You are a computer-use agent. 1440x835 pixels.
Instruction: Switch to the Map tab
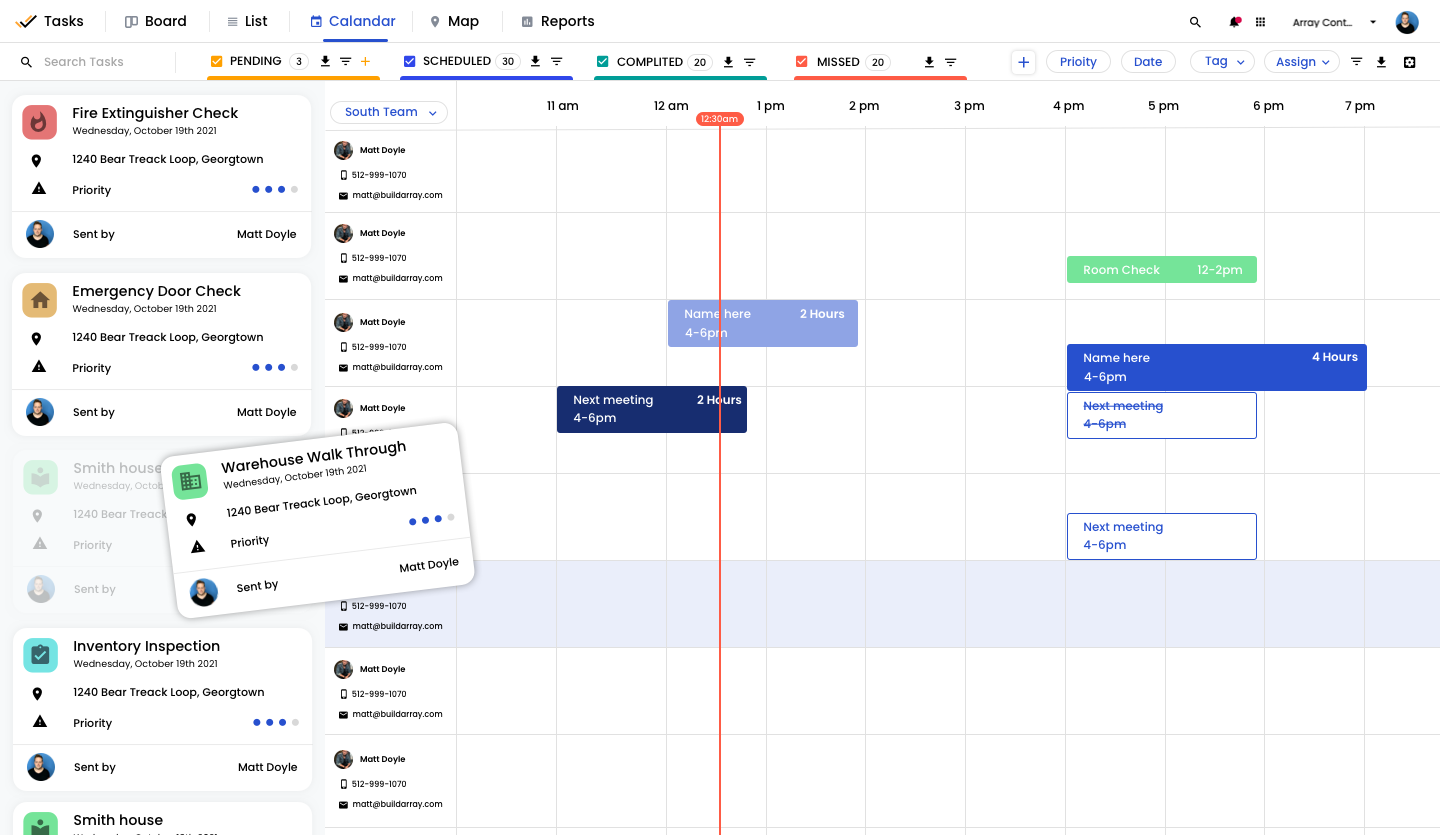[454, 21]
